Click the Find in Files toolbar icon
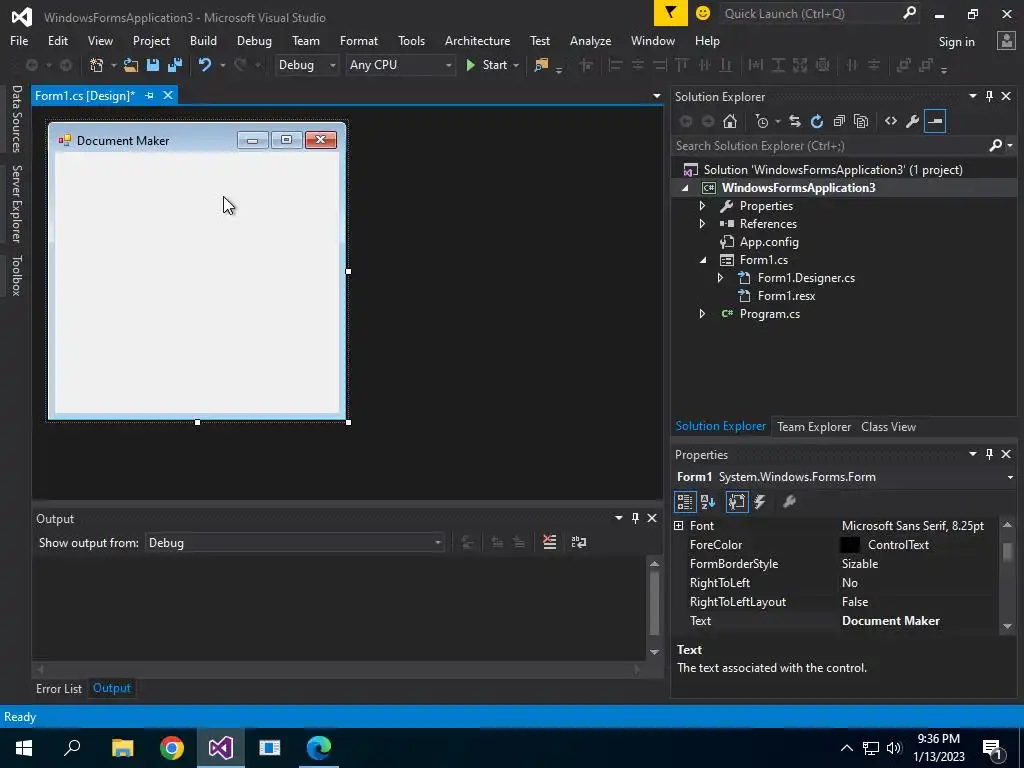Screen dimensions: 1024x768 [541, 65]
